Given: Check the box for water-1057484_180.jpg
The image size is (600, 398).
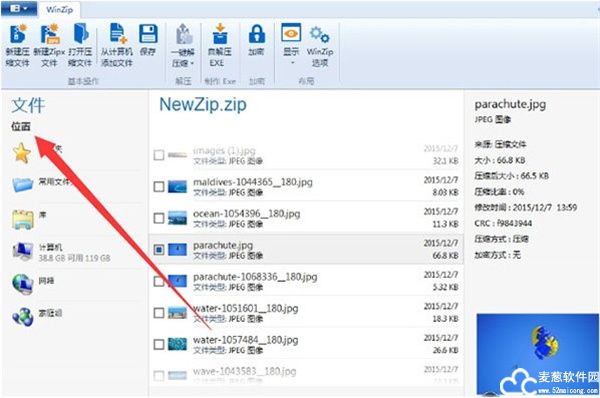Looking at the screenshot, I should pyautogui.click(x=159, y=345).
